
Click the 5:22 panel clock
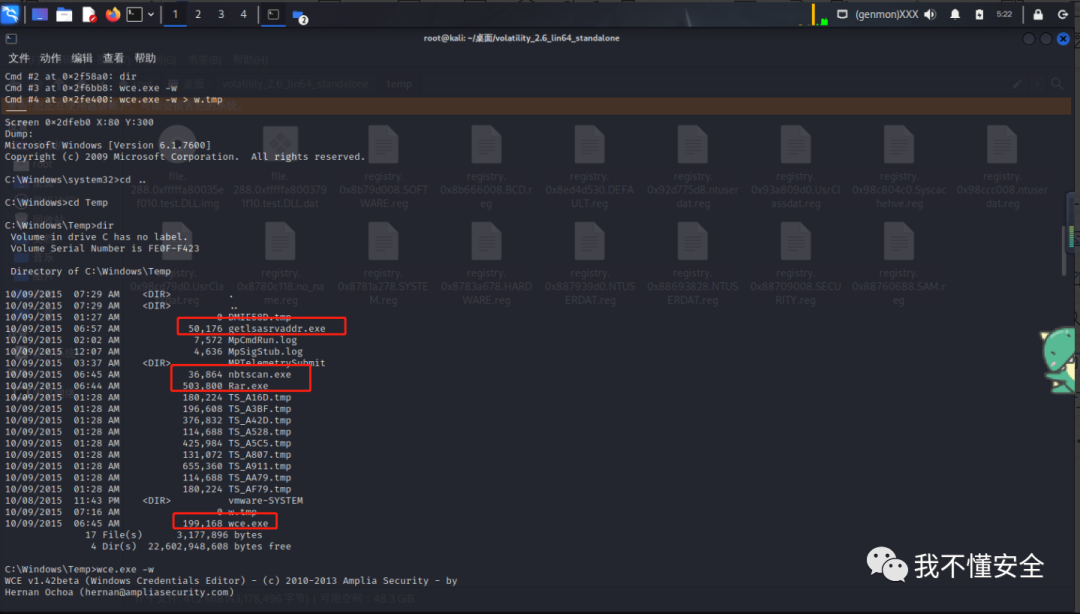[1004, 14]
